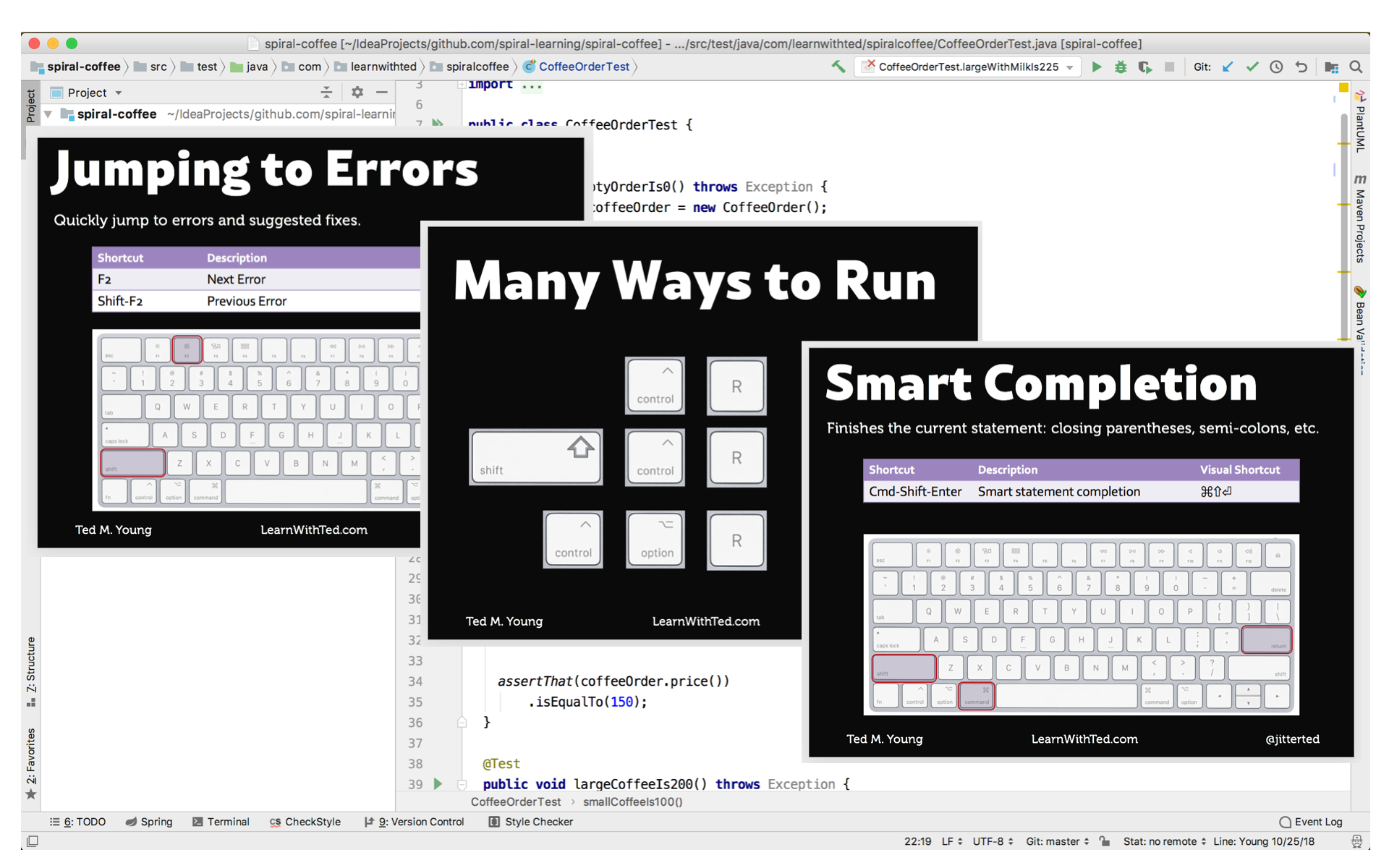Commit changes with the green checkmark
The height and width of the screenshot is (868, 1389).
[1252, 67]
